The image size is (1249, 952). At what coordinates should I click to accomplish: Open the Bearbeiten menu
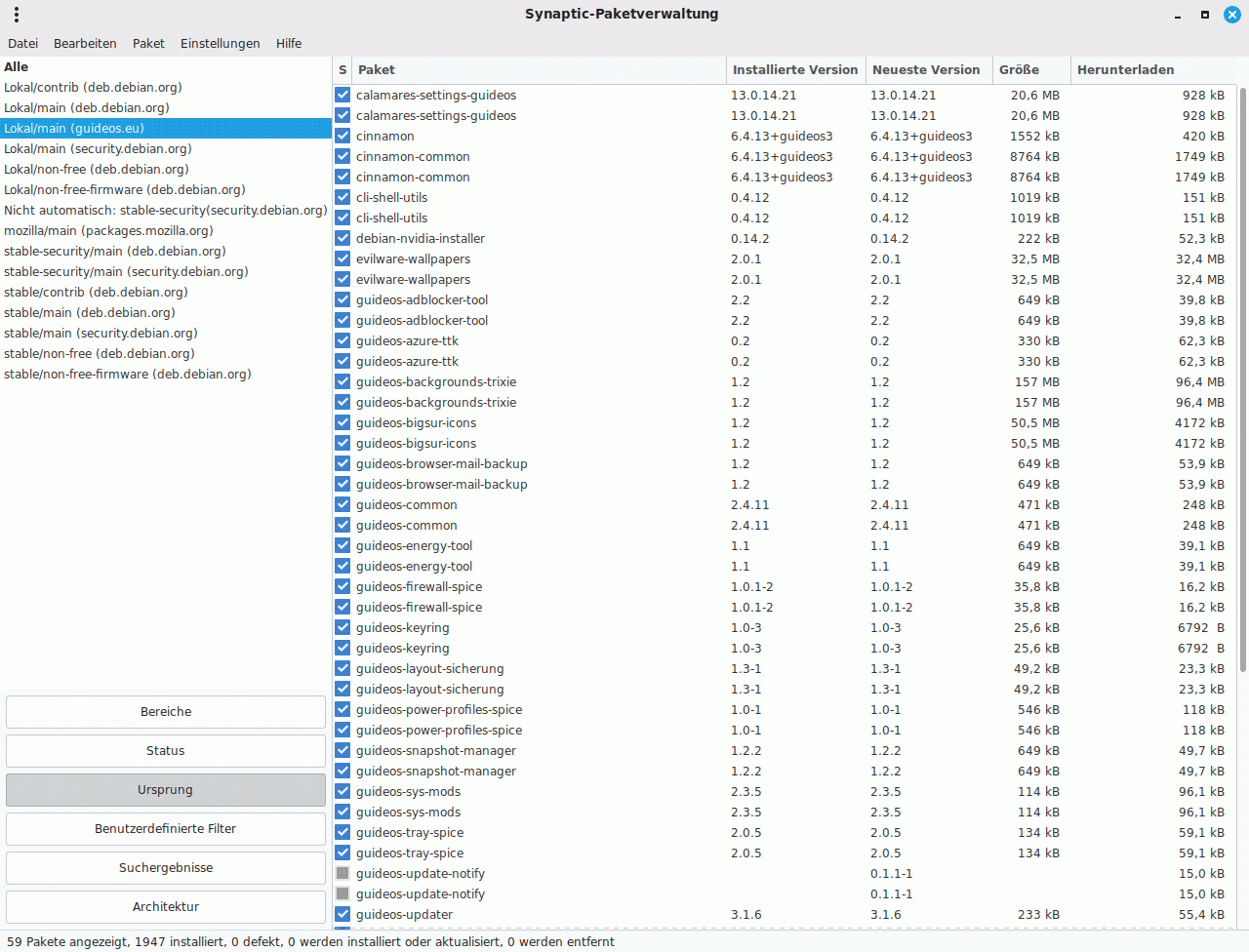coord(85,43)
